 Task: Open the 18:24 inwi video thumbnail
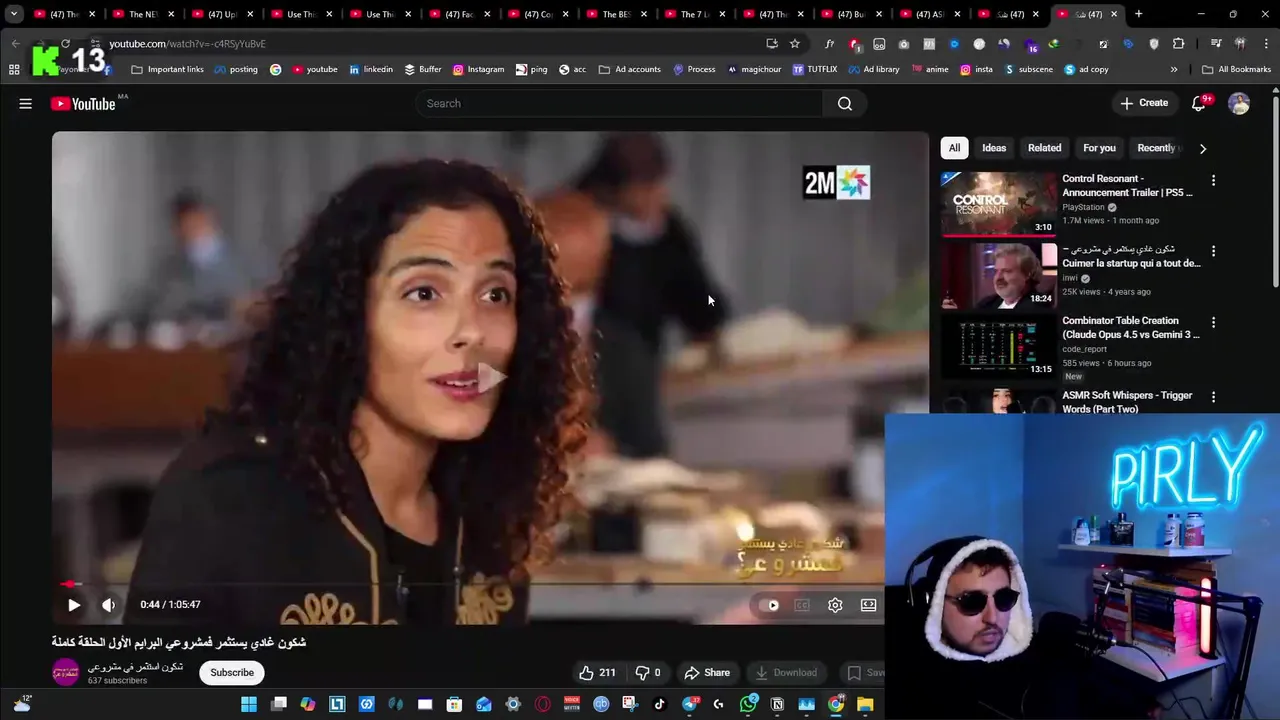[999, 275]
